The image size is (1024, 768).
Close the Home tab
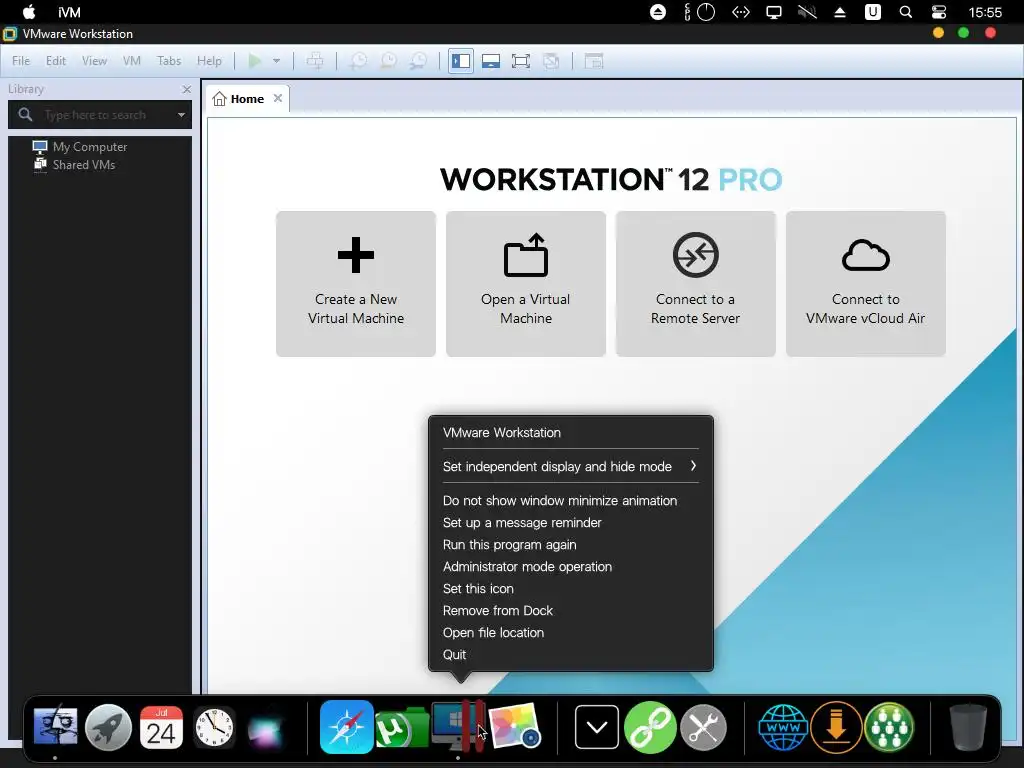pos(278,98)
